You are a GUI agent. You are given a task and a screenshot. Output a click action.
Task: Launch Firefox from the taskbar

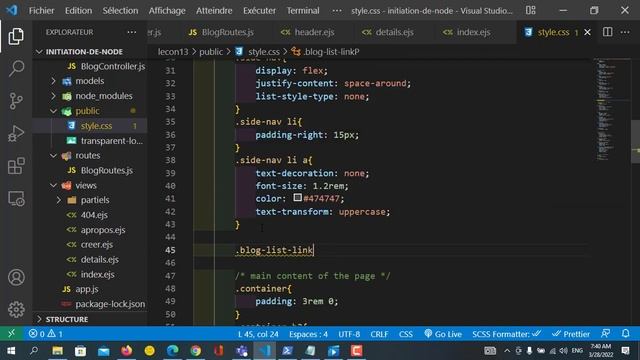tap(127, 351)
